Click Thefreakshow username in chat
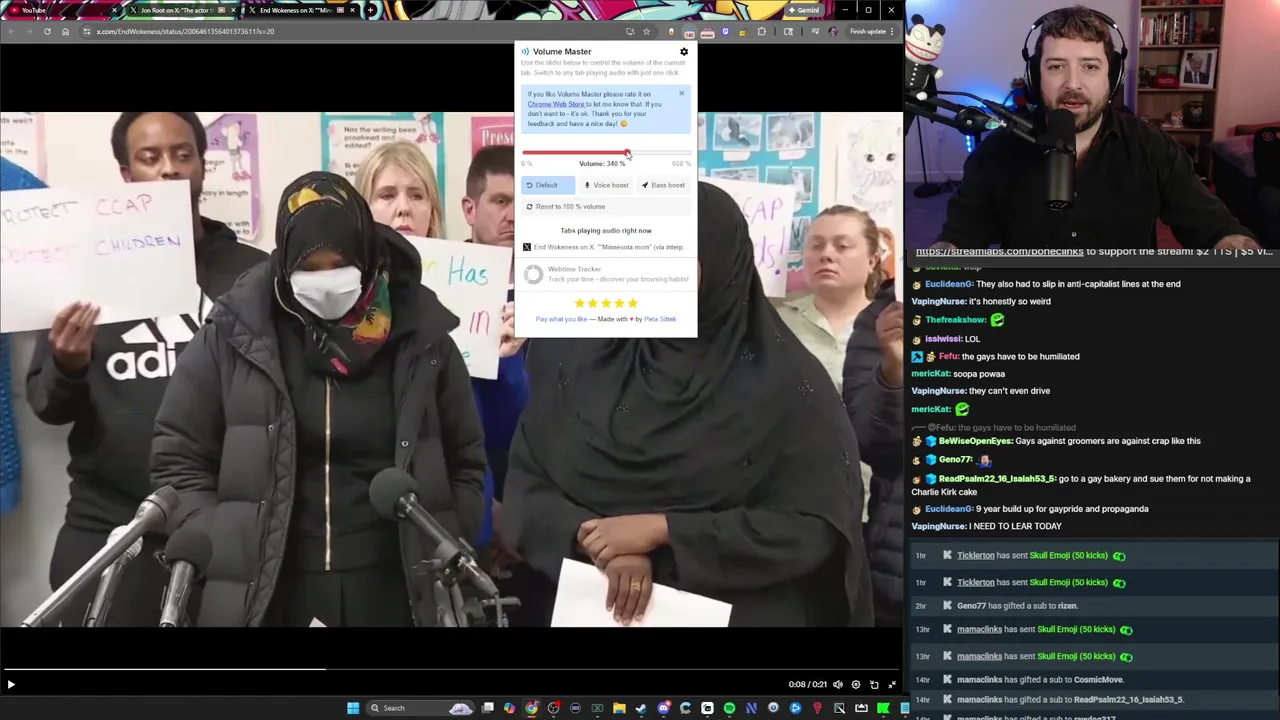Viewport: 1280px width, 720px height. [955, 320]
